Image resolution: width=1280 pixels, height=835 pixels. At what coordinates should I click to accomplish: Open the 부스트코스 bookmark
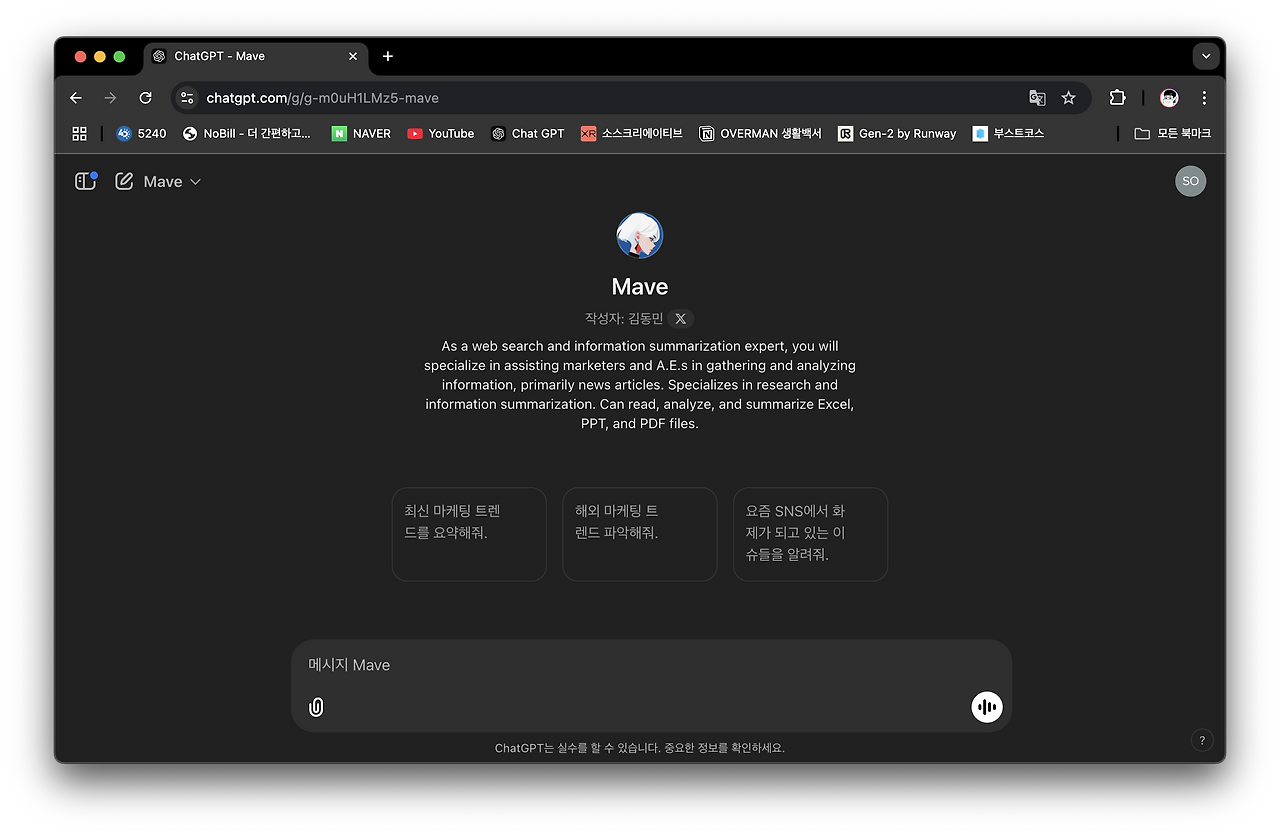pyautogui.click(x=1008, y=133)
